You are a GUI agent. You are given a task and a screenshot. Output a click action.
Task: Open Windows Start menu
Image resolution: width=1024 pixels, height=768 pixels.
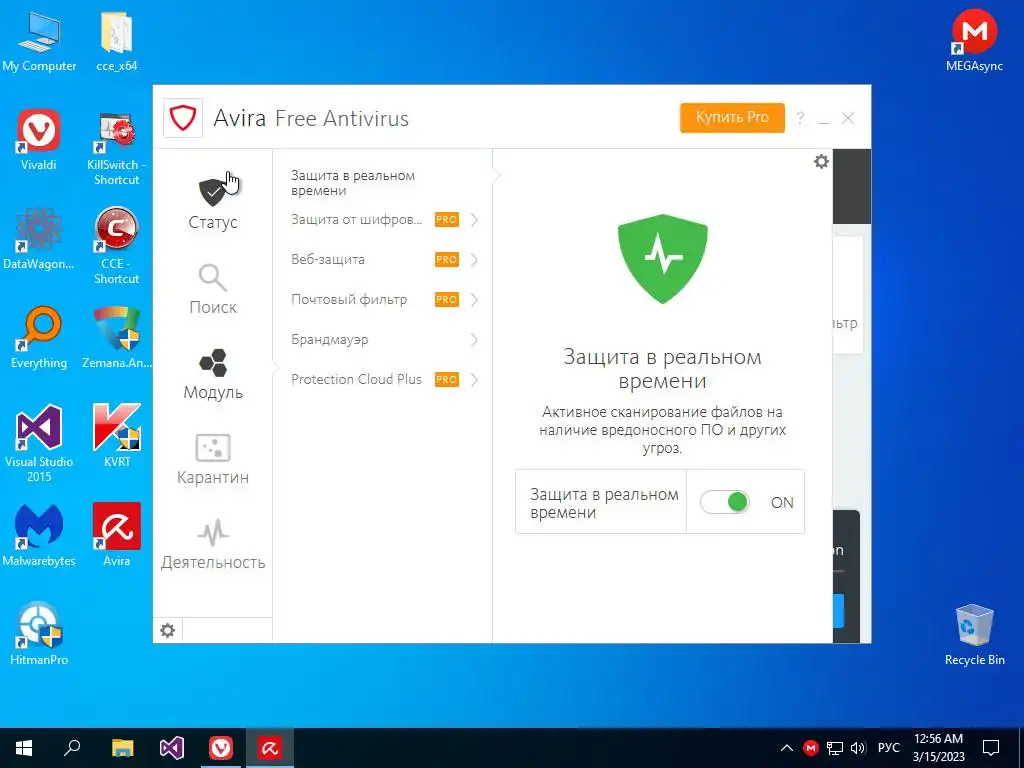pos(24,748)
